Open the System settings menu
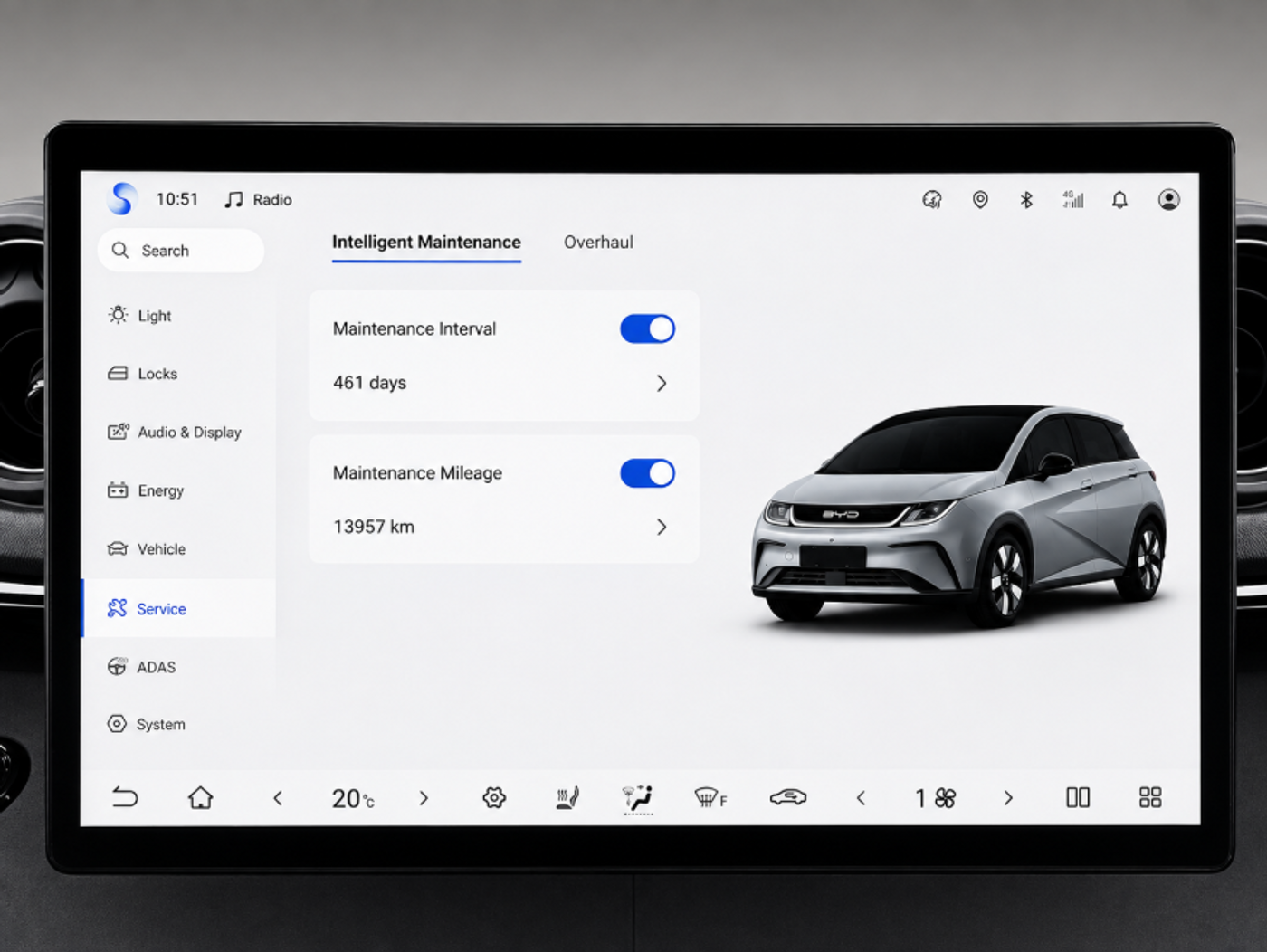The width and height of the screenshot is (1267, 952). click(x=178, y=724)
